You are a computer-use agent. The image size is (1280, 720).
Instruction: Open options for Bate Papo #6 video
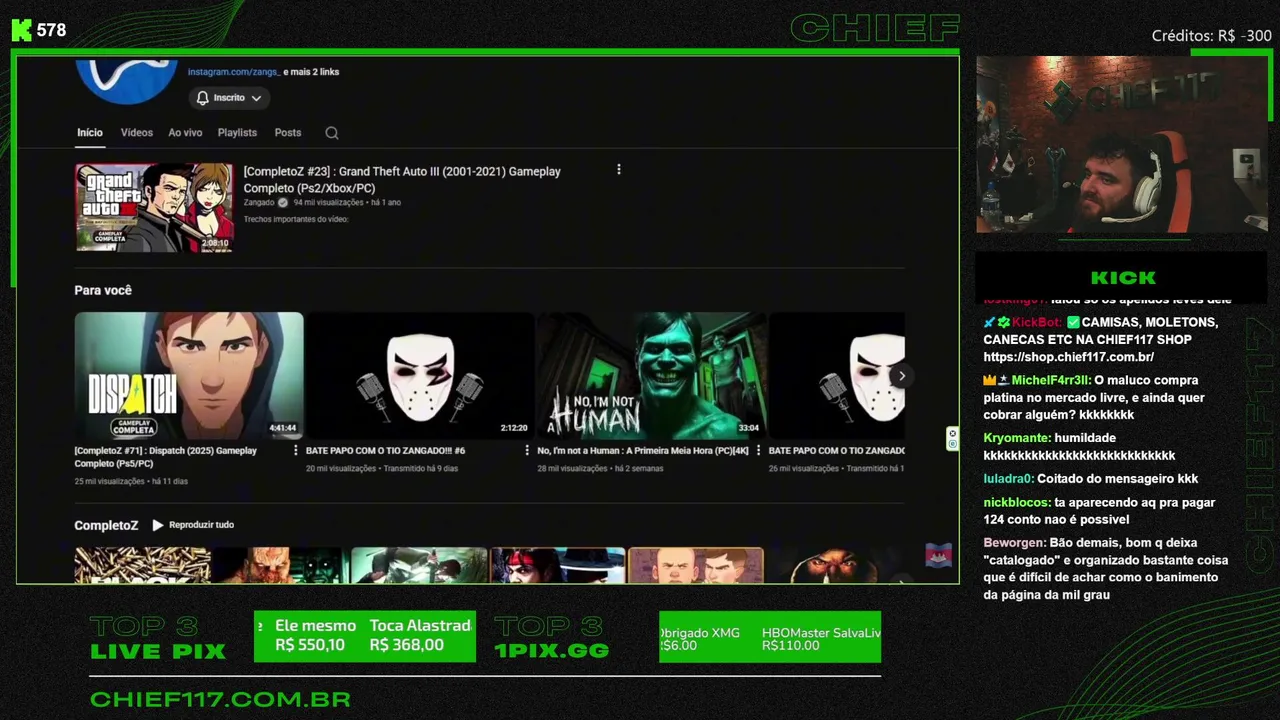coord(527,450)
